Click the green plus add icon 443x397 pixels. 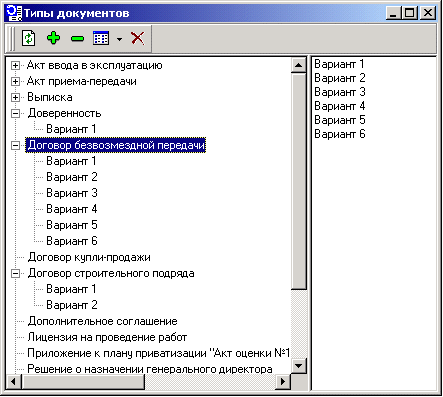(x=54, y=38)
